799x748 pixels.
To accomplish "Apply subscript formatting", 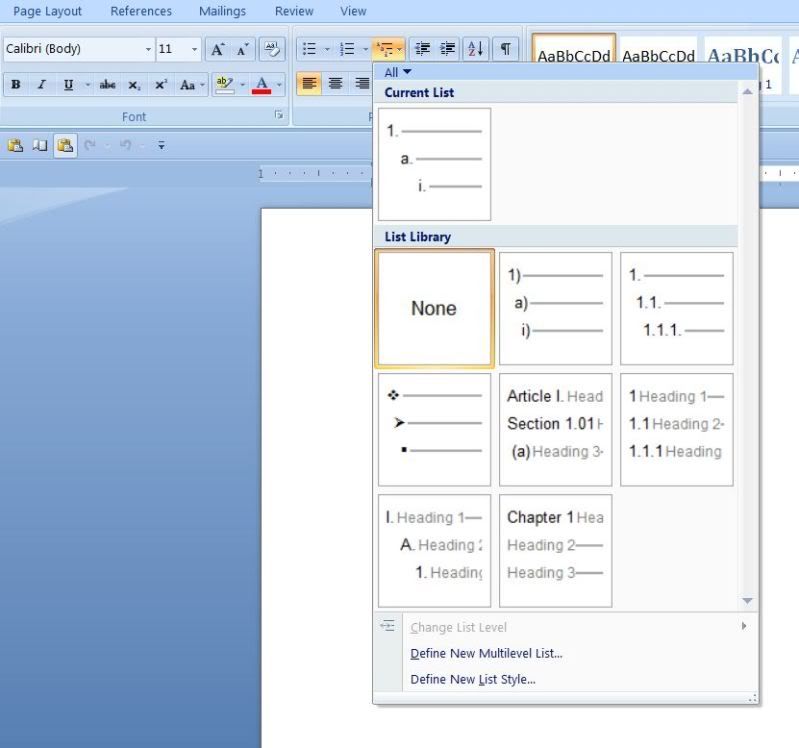I will (134, 85).
